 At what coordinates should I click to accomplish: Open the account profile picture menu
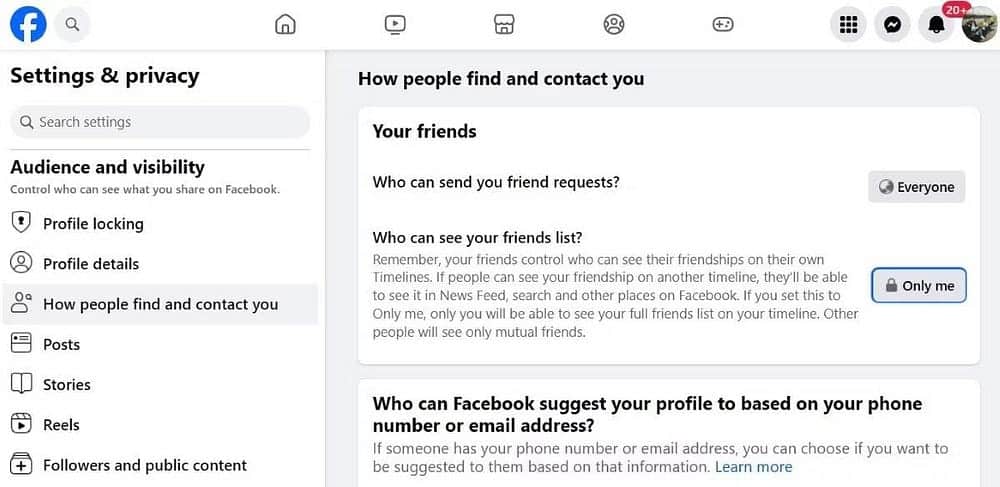click(980, 25)
